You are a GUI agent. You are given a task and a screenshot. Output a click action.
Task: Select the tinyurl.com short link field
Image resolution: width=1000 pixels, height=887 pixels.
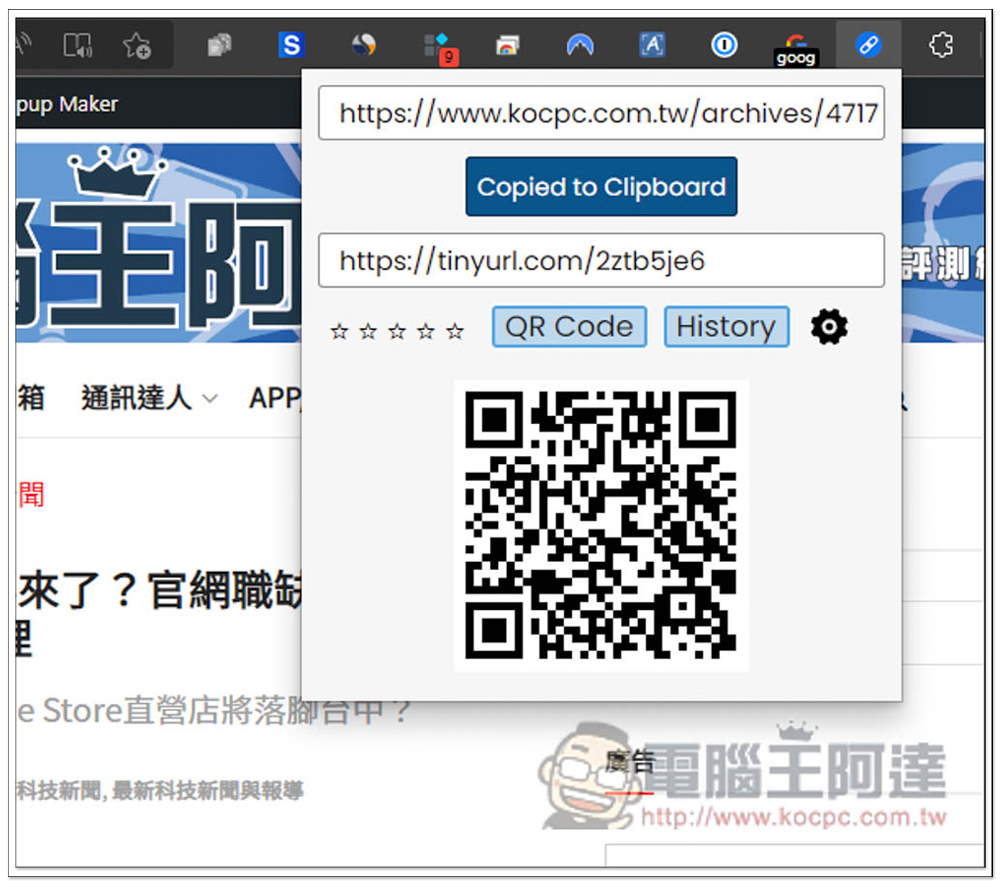click(x=601, y=260)
